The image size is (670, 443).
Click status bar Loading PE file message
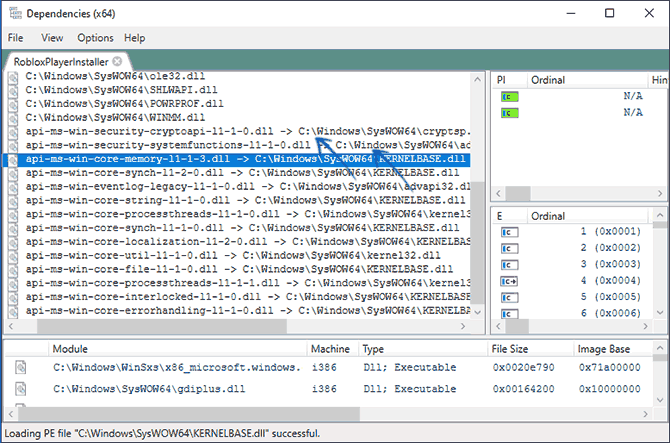[x=162, y=433]
